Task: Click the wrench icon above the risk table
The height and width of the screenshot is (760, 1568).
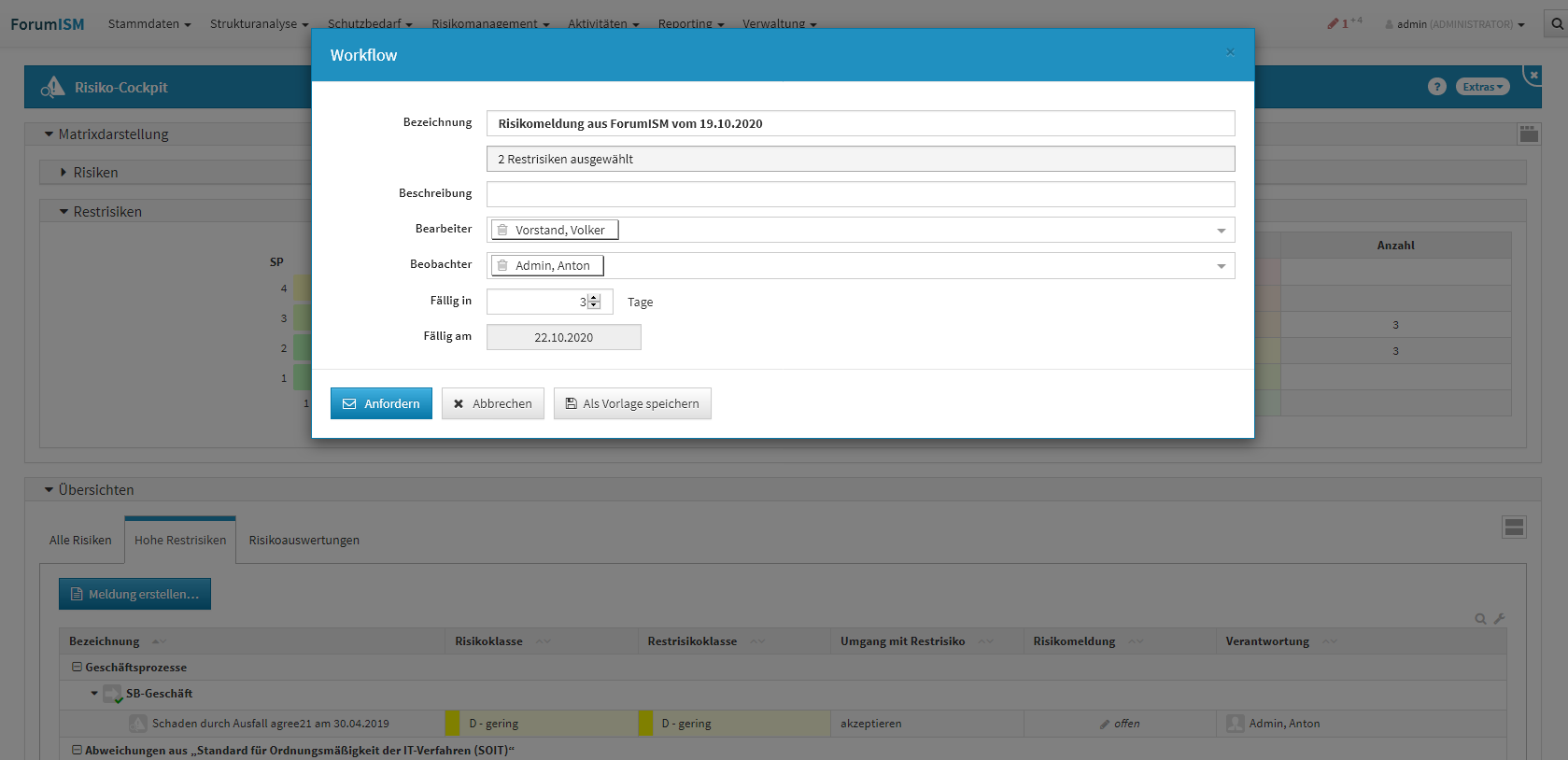Action: point(1499,618)
